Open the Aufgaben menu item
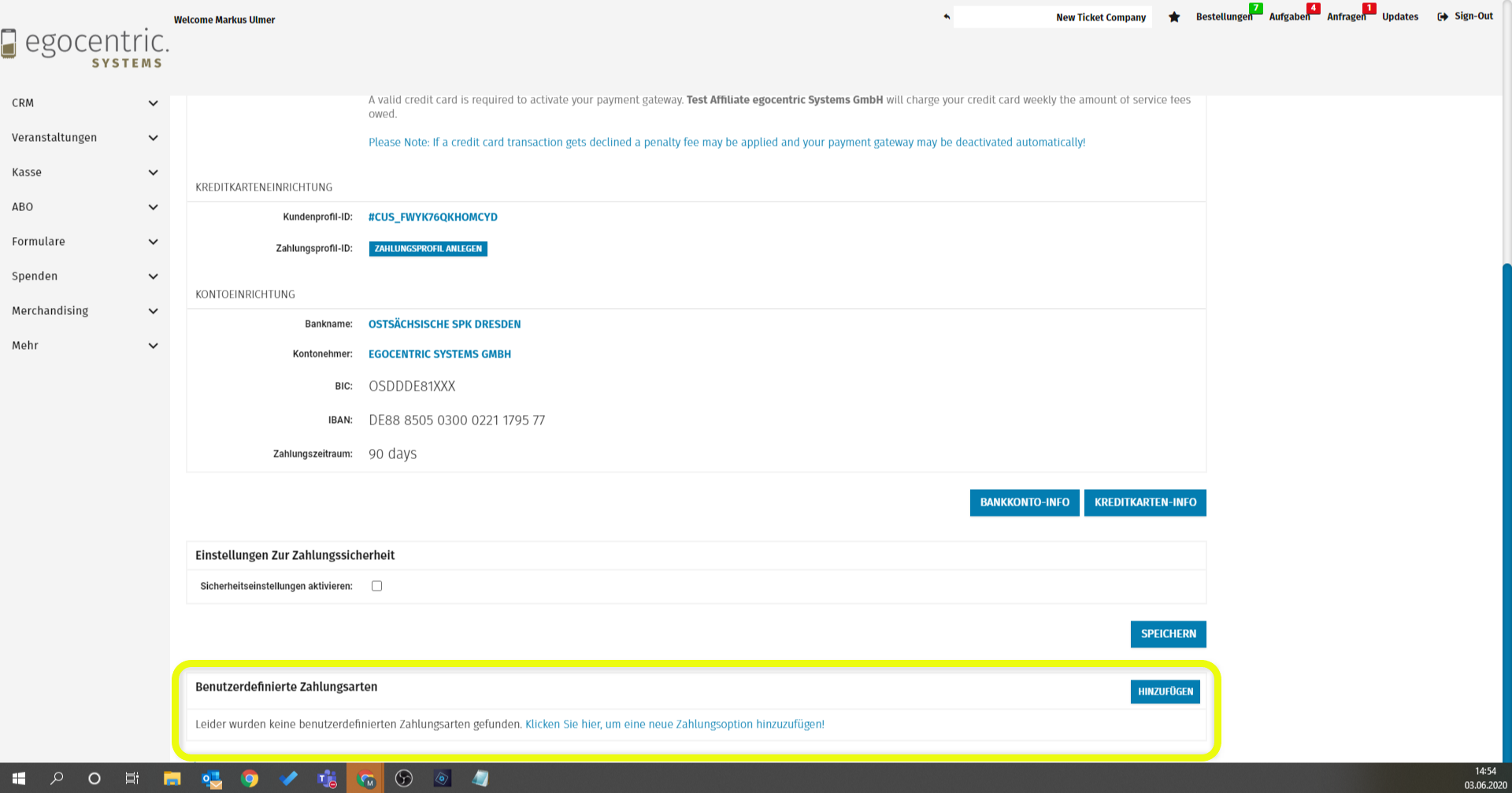The image size is (1512, 793). 1289,17
